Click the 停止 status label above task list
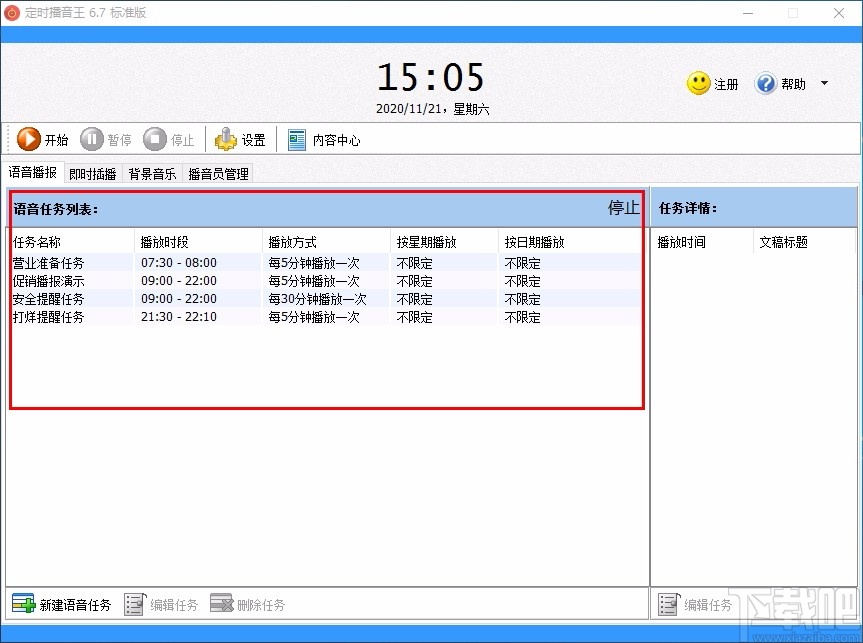863x643 pixels. tap(623, 208)
